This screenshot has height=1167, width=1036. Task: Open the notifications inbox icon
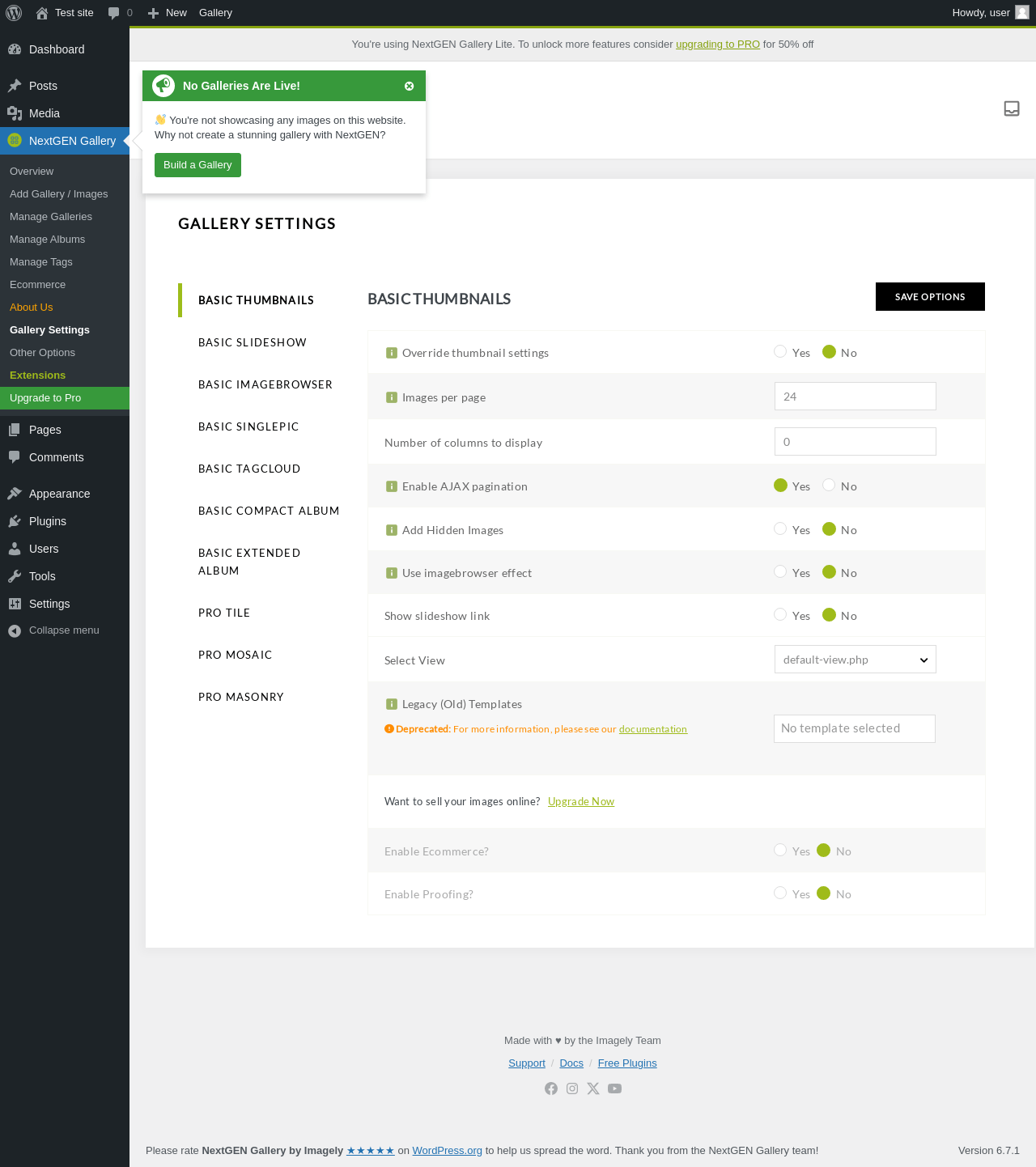pos(1011,108)
